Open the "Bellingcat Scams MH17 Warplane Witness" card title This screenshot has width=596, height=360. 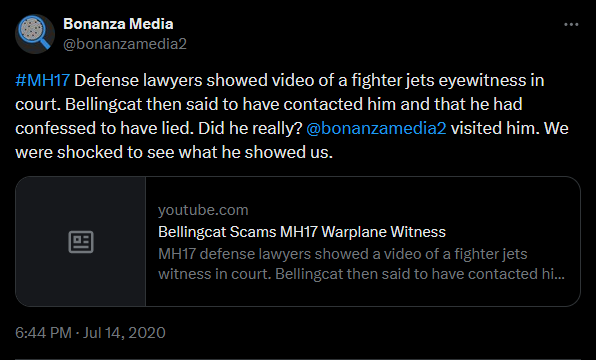(x=302, y=232)
